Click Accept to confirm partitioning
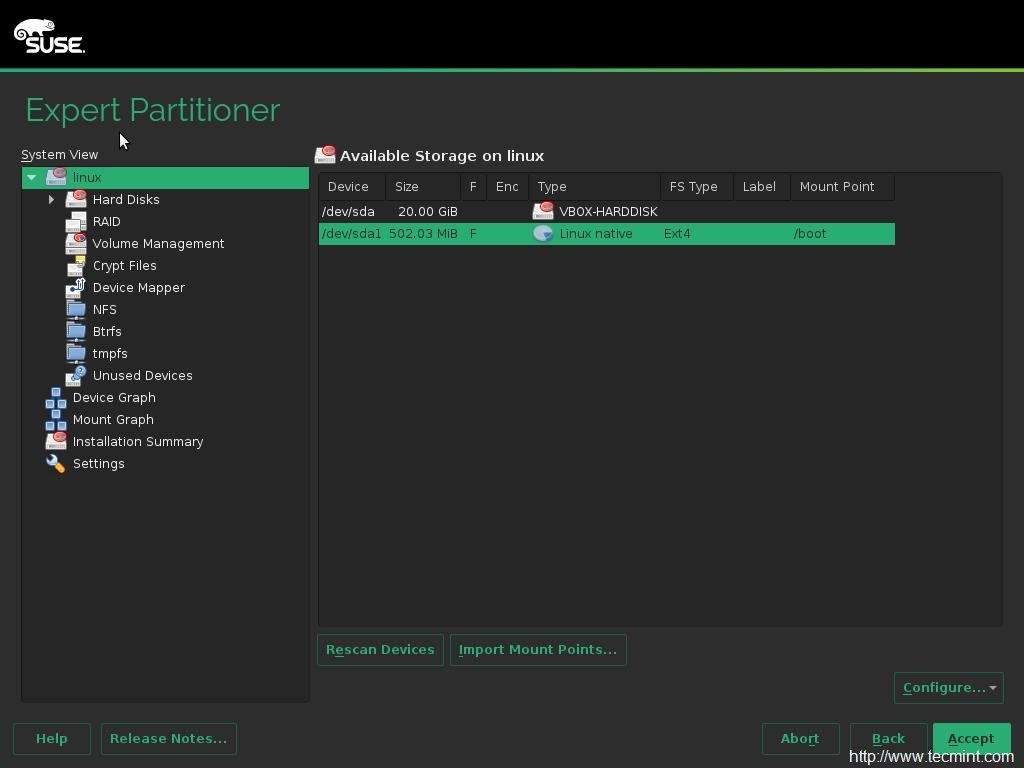 (970, 738)
